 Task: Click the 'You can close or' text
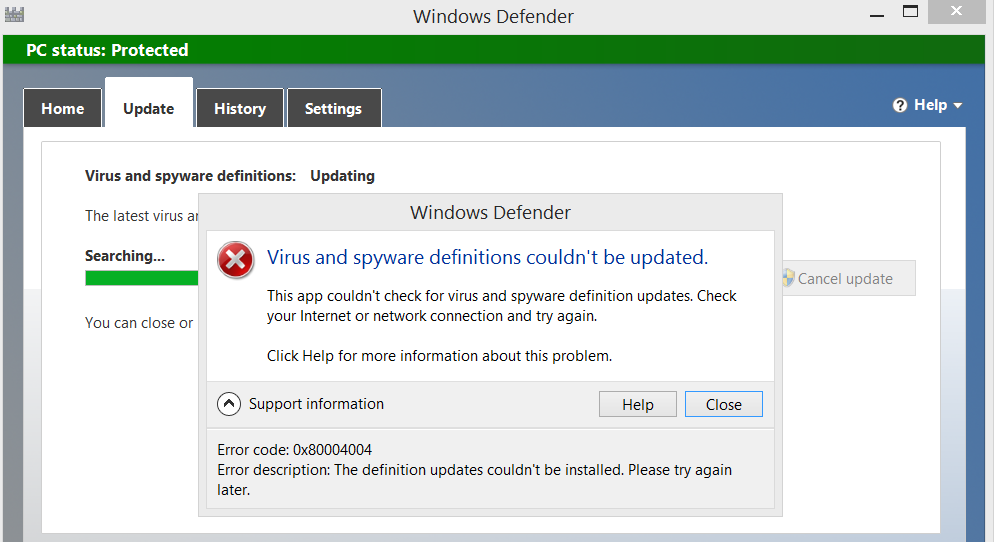tap(139, 323)
